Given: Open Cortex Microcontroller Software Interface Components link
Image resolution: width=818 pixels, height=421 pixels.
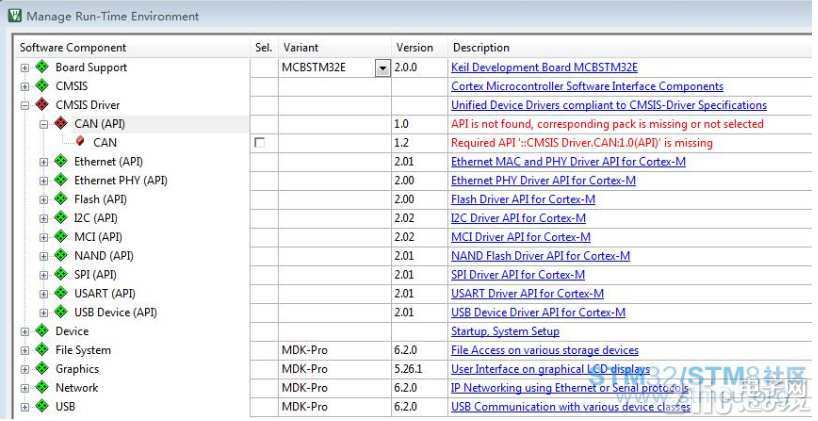Looking at the screenshot, I should (587, 86).
